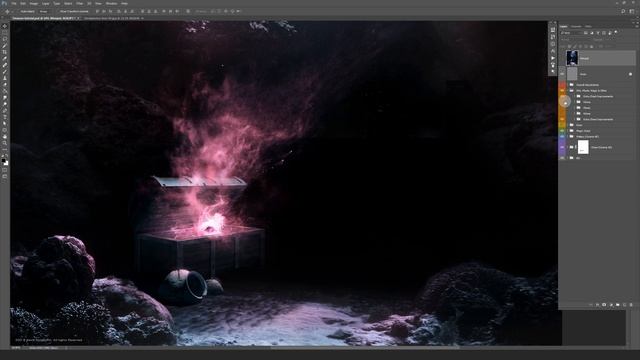Open the layer Kind filter dropdown
This screenshot has height=360, width=640.
571,33
